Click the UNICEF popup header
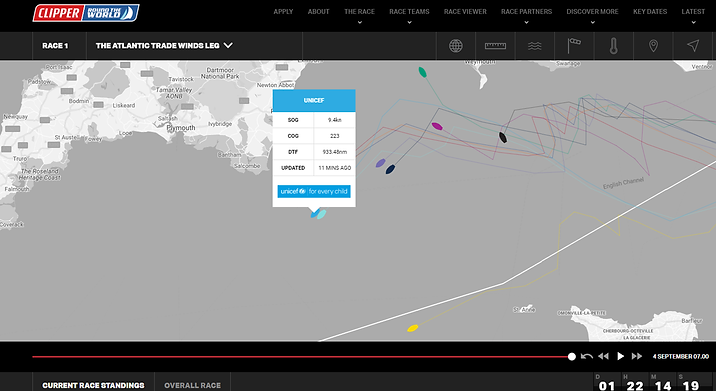716x391 pixels. coord(314,100)
